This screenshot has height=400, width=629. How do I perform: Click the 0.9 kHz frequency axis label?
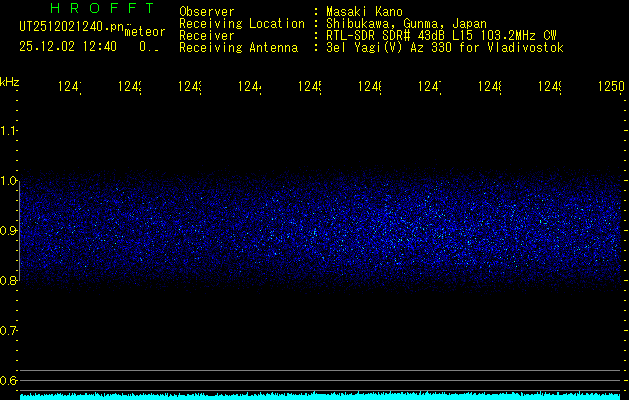(x=9, y=231)
